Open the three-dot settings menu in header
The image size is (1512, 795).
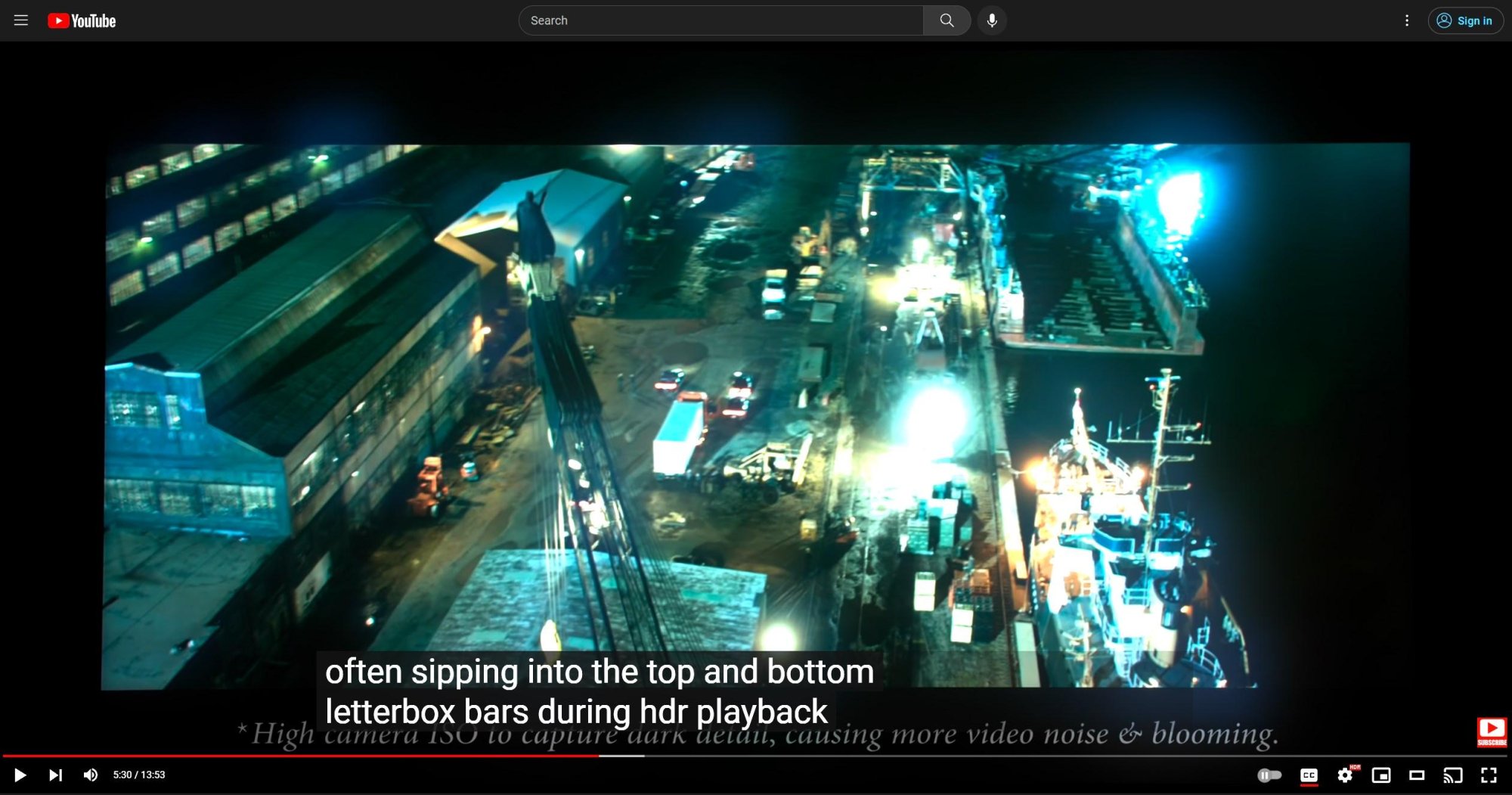pos(1407,20)
